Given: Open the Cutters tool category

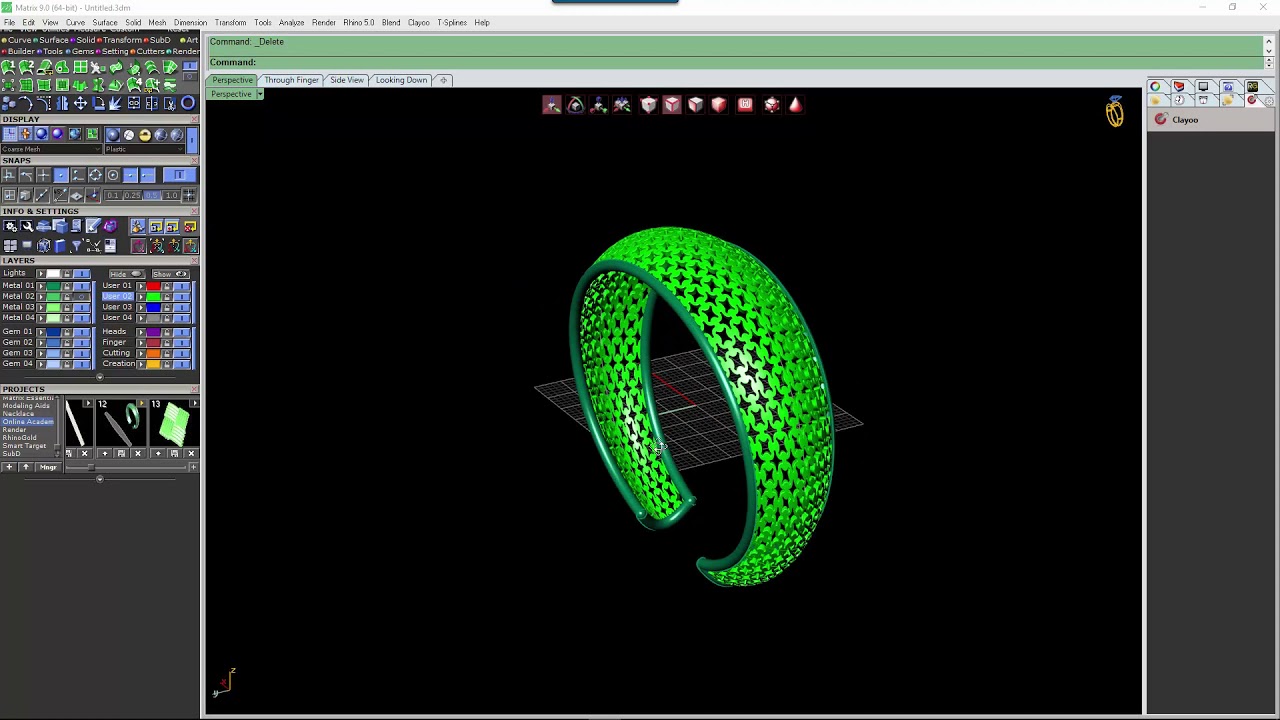Looking at the screenshot, I should [151, 51].
